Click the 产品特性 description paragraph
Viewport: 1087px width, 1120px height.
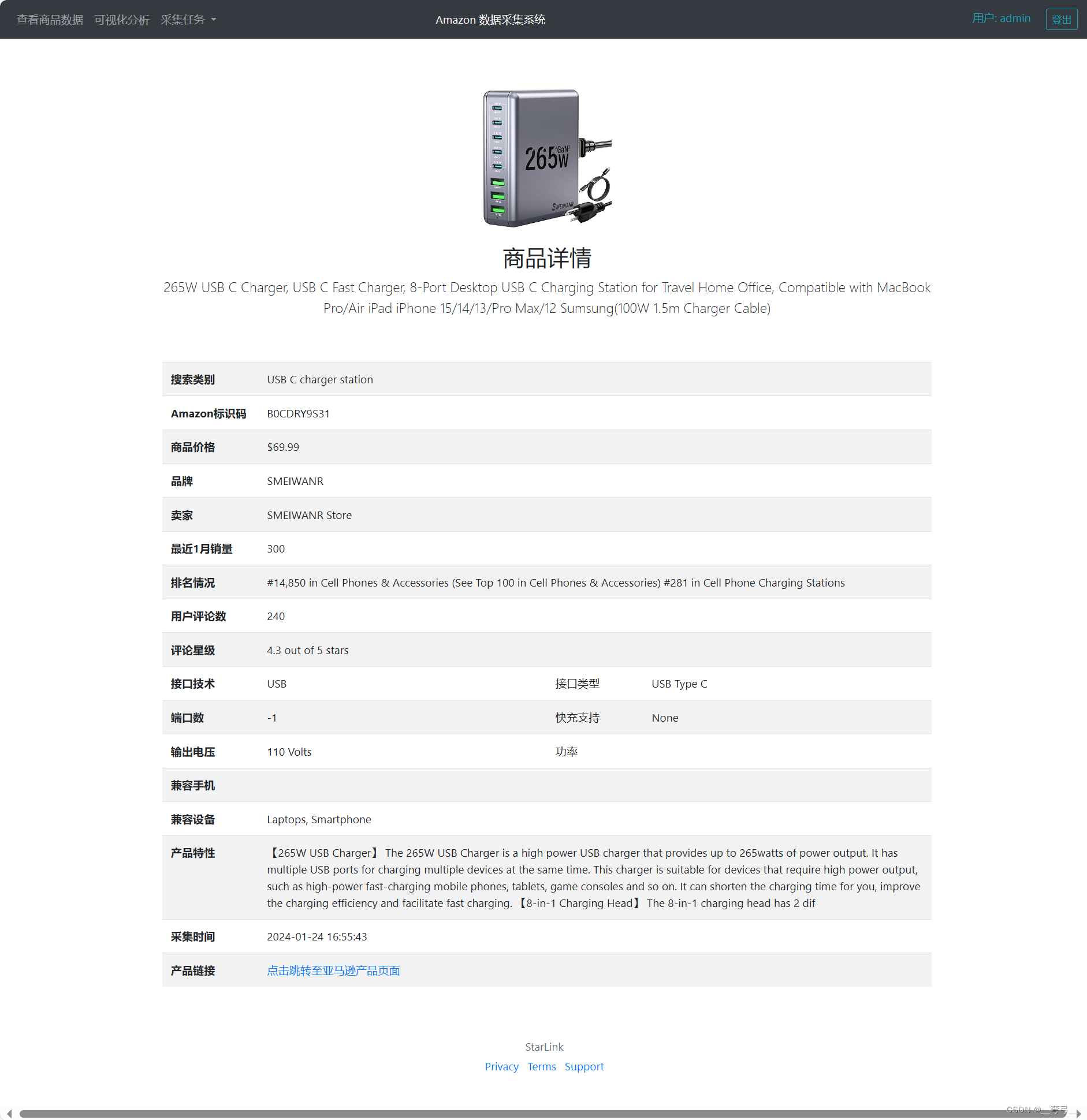pos(594,878)
